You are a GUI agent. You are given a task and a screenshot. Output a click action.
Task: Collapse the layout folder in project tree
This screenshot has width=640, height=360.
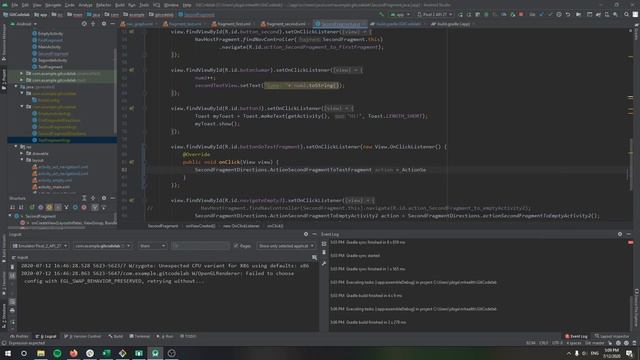pyautogui.click(x=22, y=160)
